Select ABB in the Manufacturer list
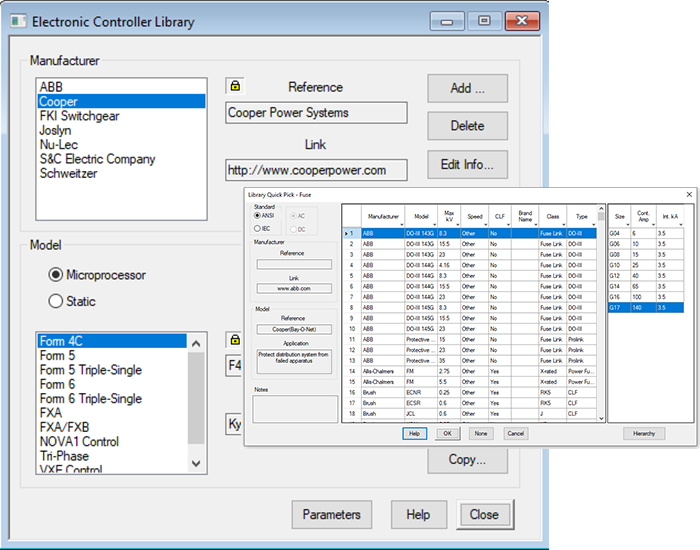700x550 pixels. (121, 87)
